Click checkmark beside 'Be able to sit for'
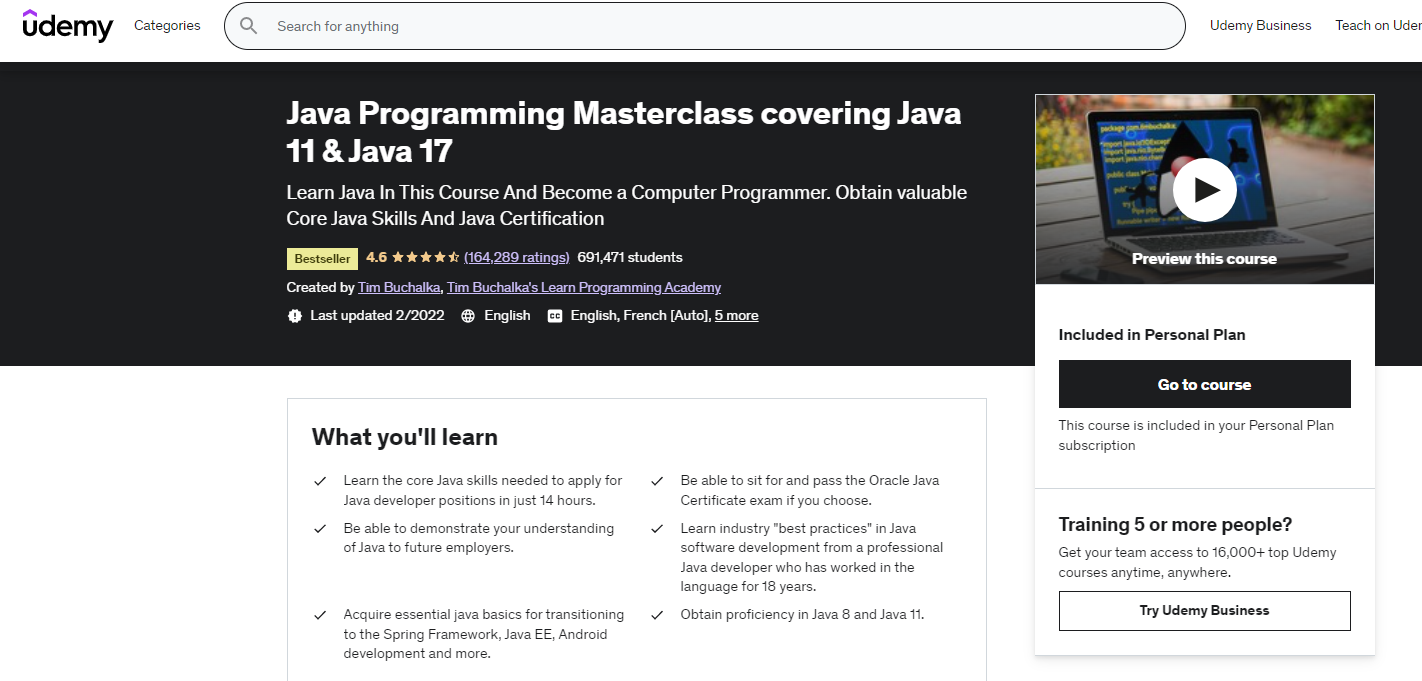The image size is (1422, 681). click(x=657, y=481)
